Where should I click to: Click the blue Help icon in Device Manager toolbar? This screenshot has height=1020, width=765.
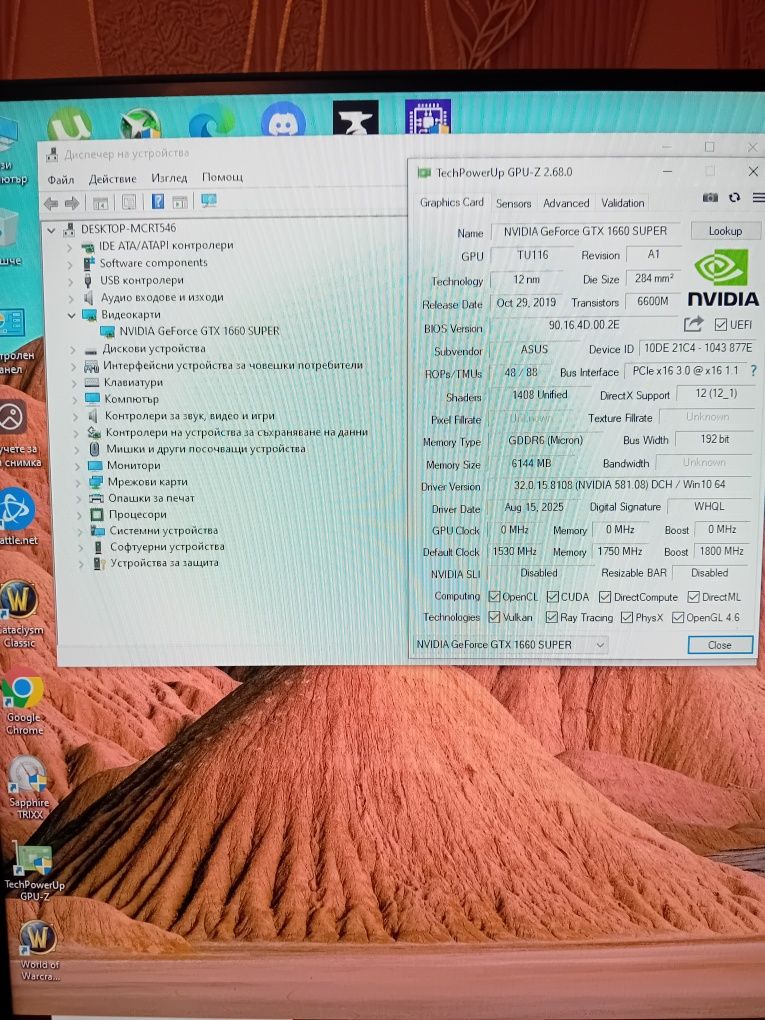[157, 202]
